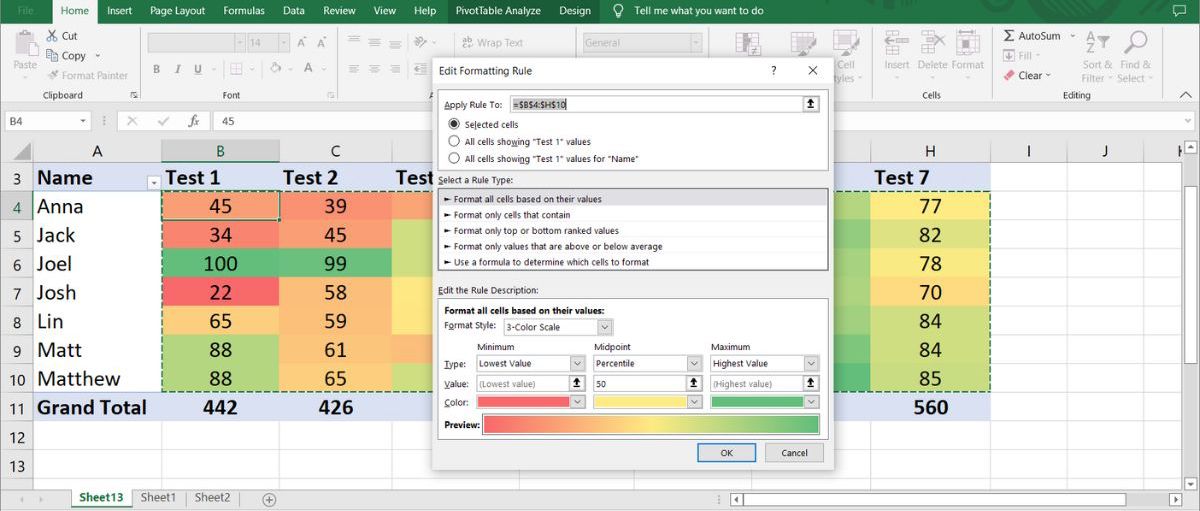Click the Apply Rule To range selector arrow

tap(811, 104)
